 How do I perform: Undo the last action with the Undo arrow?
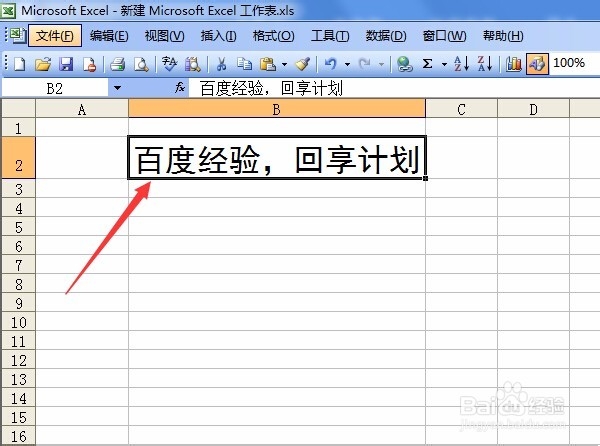pyautogui.click(x=331, y=63)
